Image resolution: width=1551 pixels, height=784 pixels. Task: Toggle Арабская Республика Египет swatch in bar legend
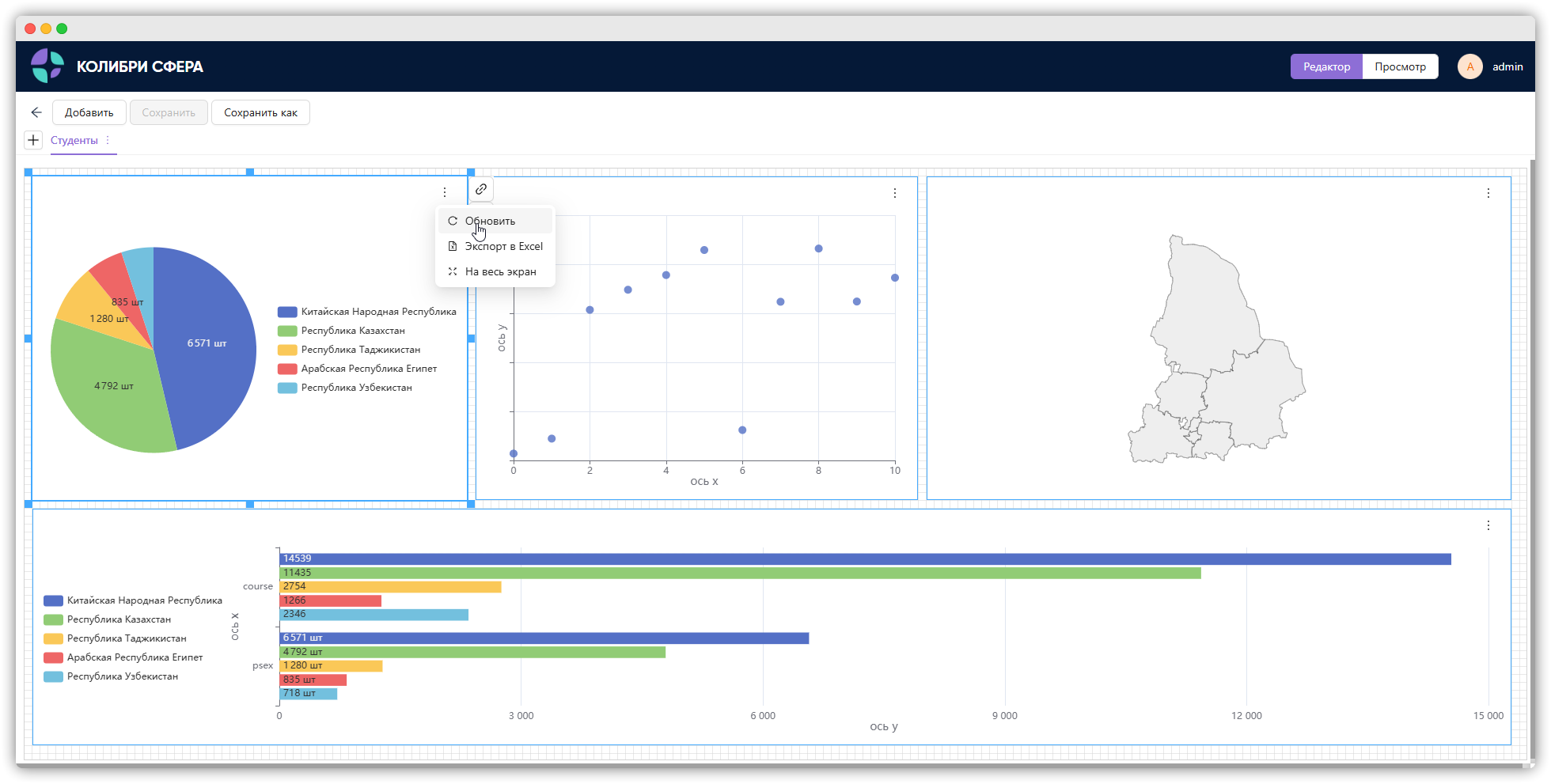(53, 657)
